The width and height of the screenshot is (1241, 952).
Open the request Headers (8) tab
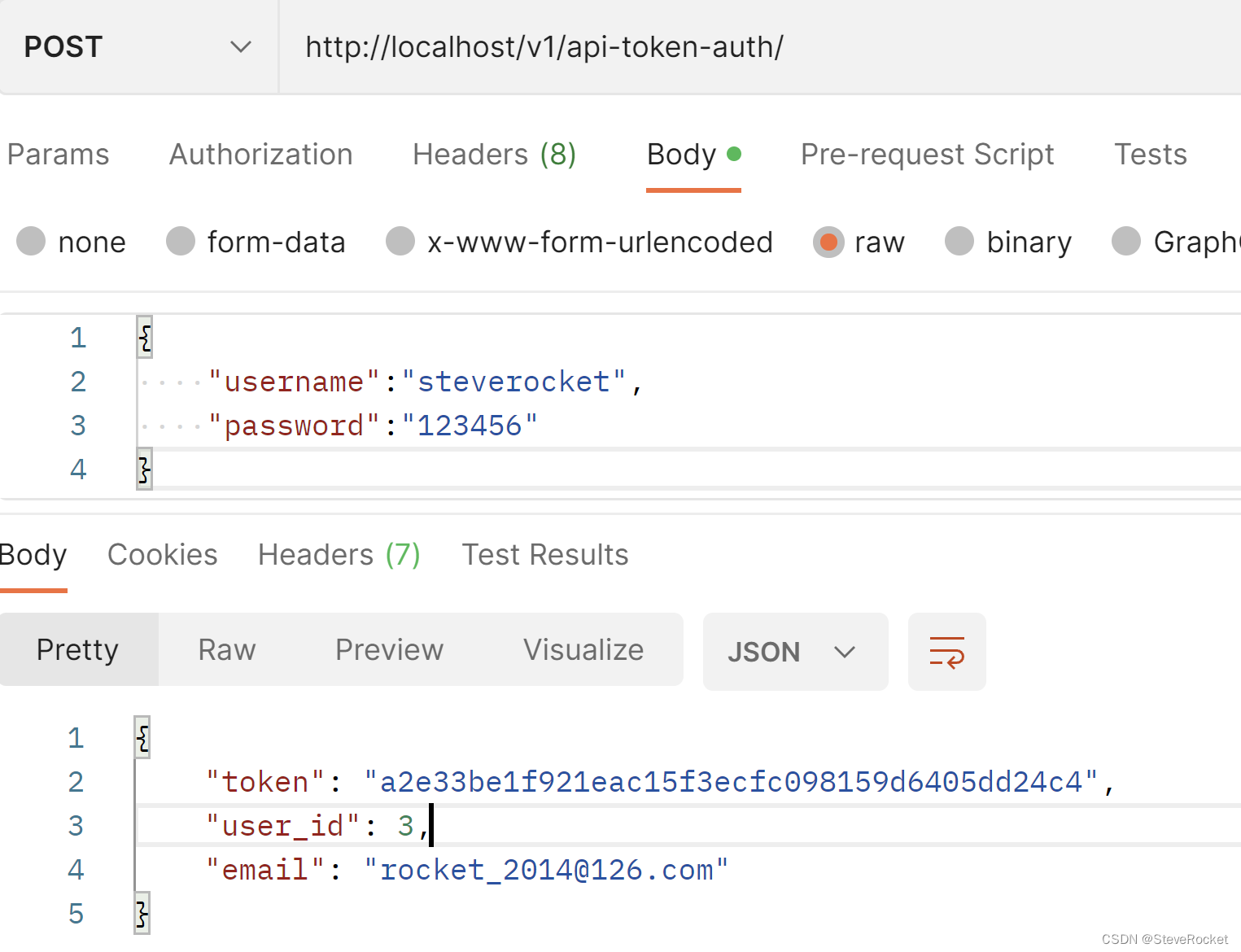click(x=494, y=155)
